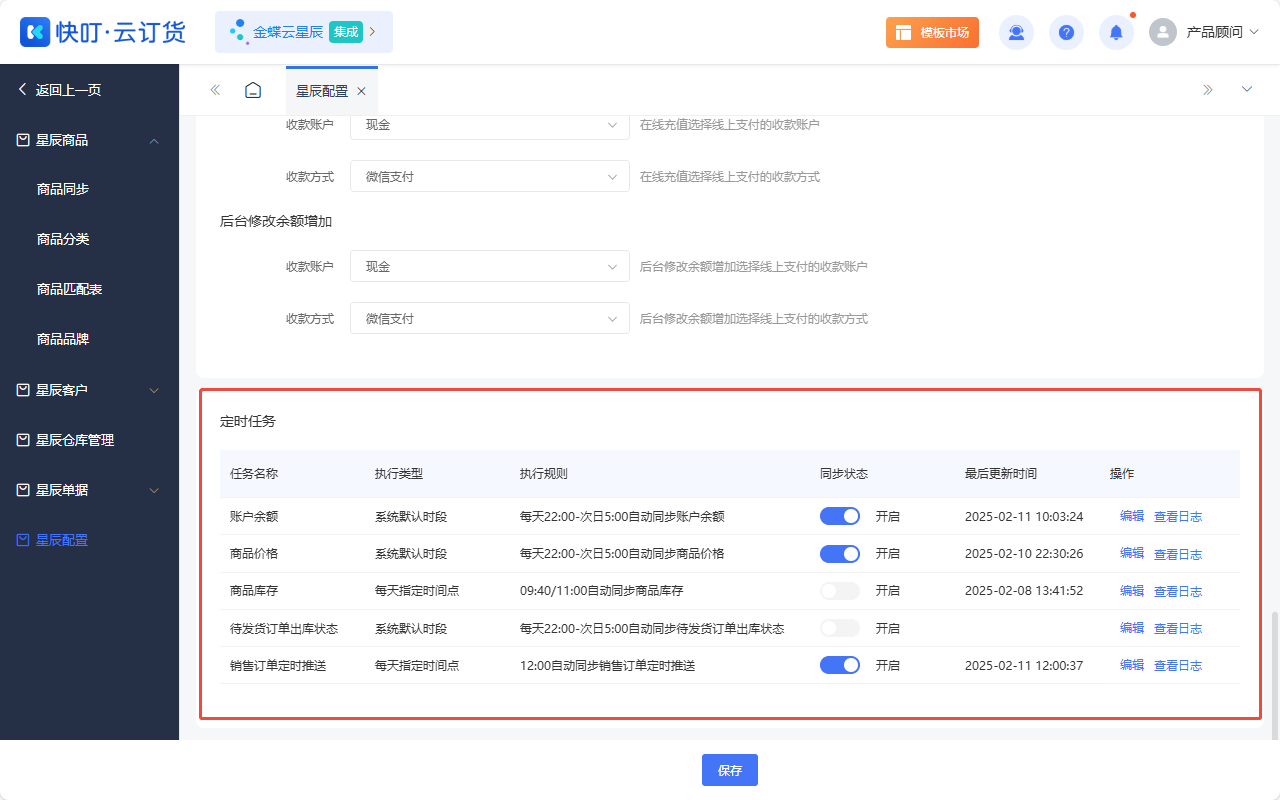View log for 待发货订单出库状态 task
This screenshot has height=800, width=1280.
pos(1178,628)
